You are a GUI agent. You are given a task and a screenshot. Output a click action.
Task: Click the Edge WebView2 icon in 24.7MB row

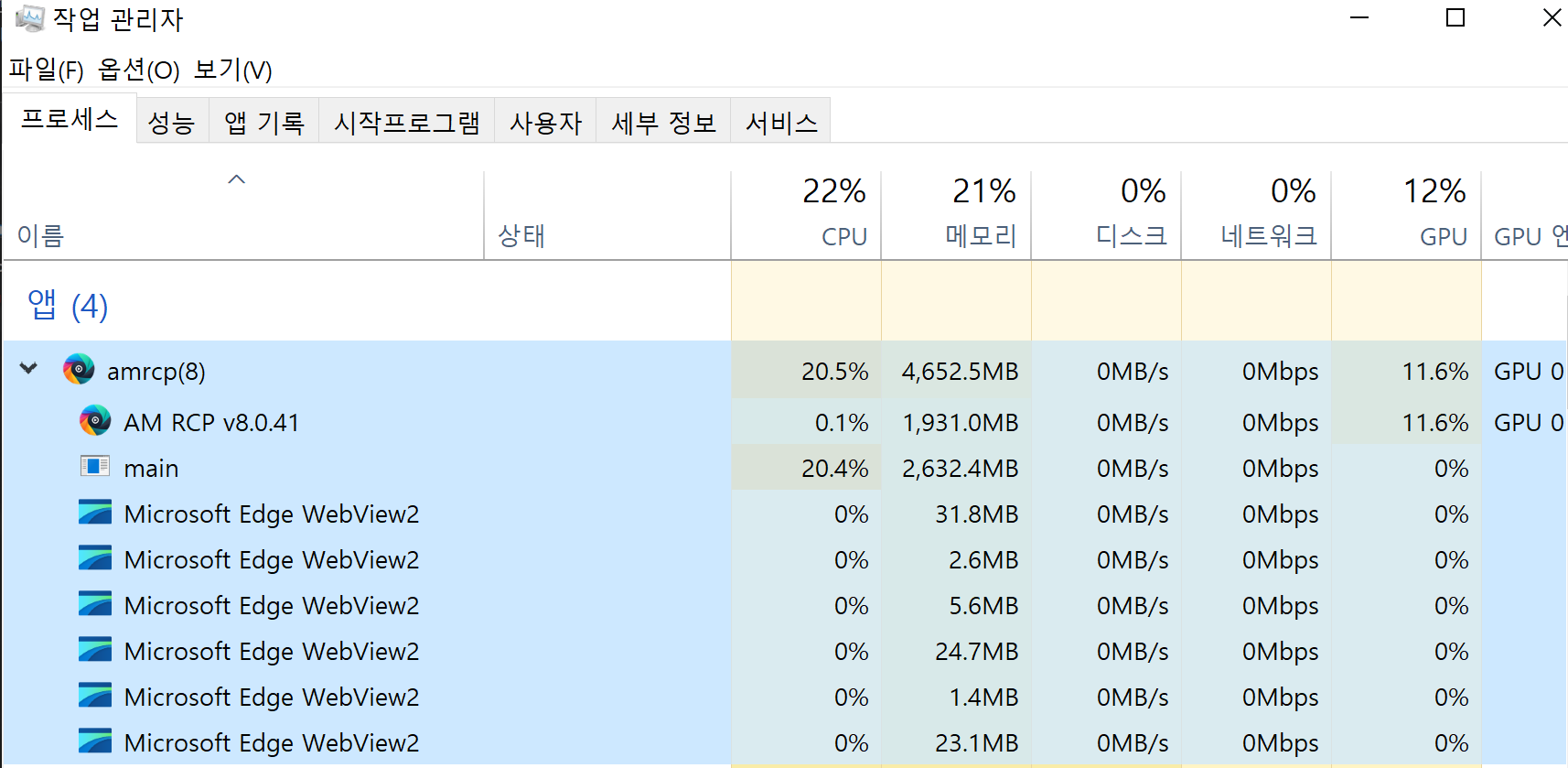pos(95,650)
